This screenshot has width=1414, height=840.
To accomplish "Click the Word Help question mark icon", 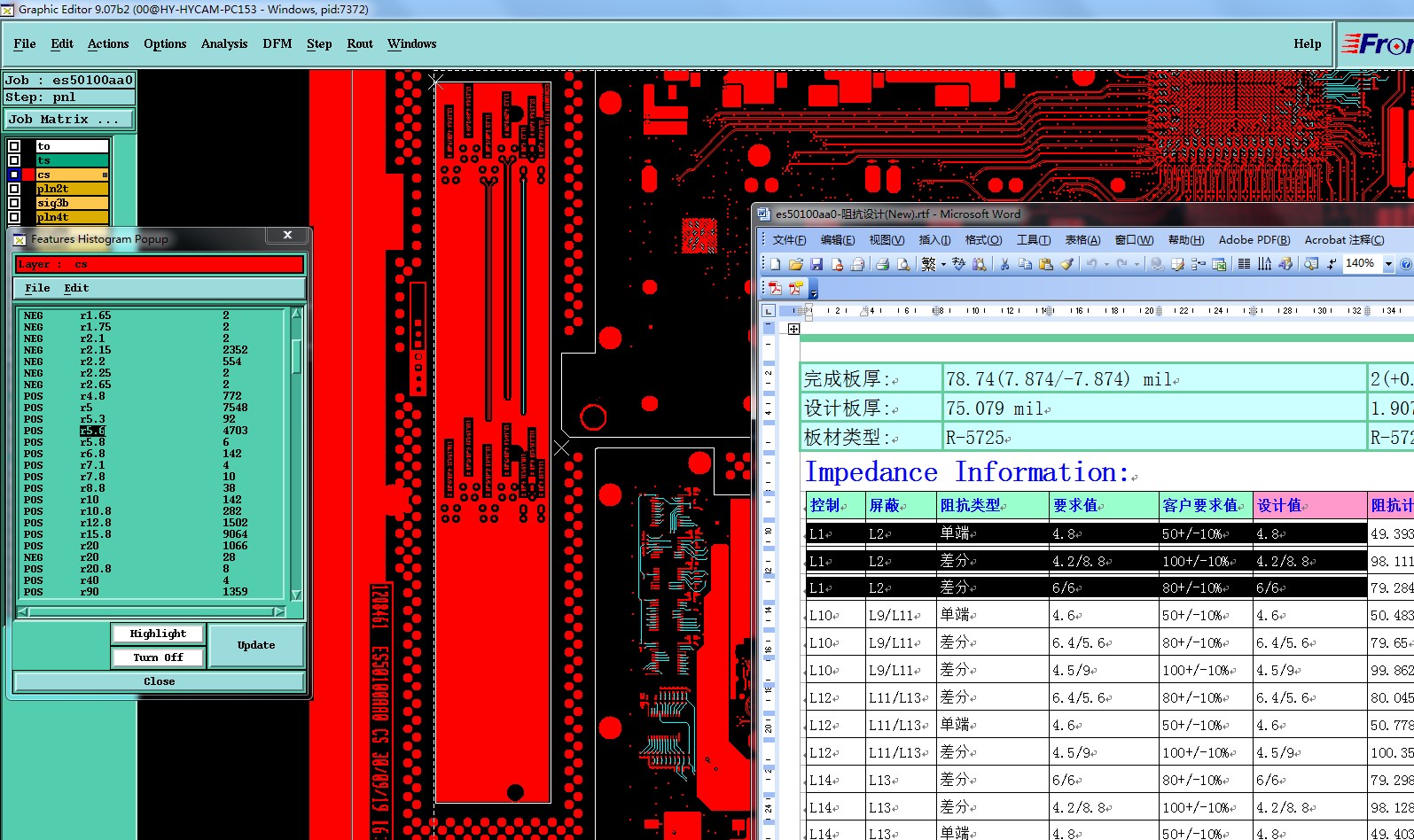I will pyautogui.click(x=1406, y=264).
